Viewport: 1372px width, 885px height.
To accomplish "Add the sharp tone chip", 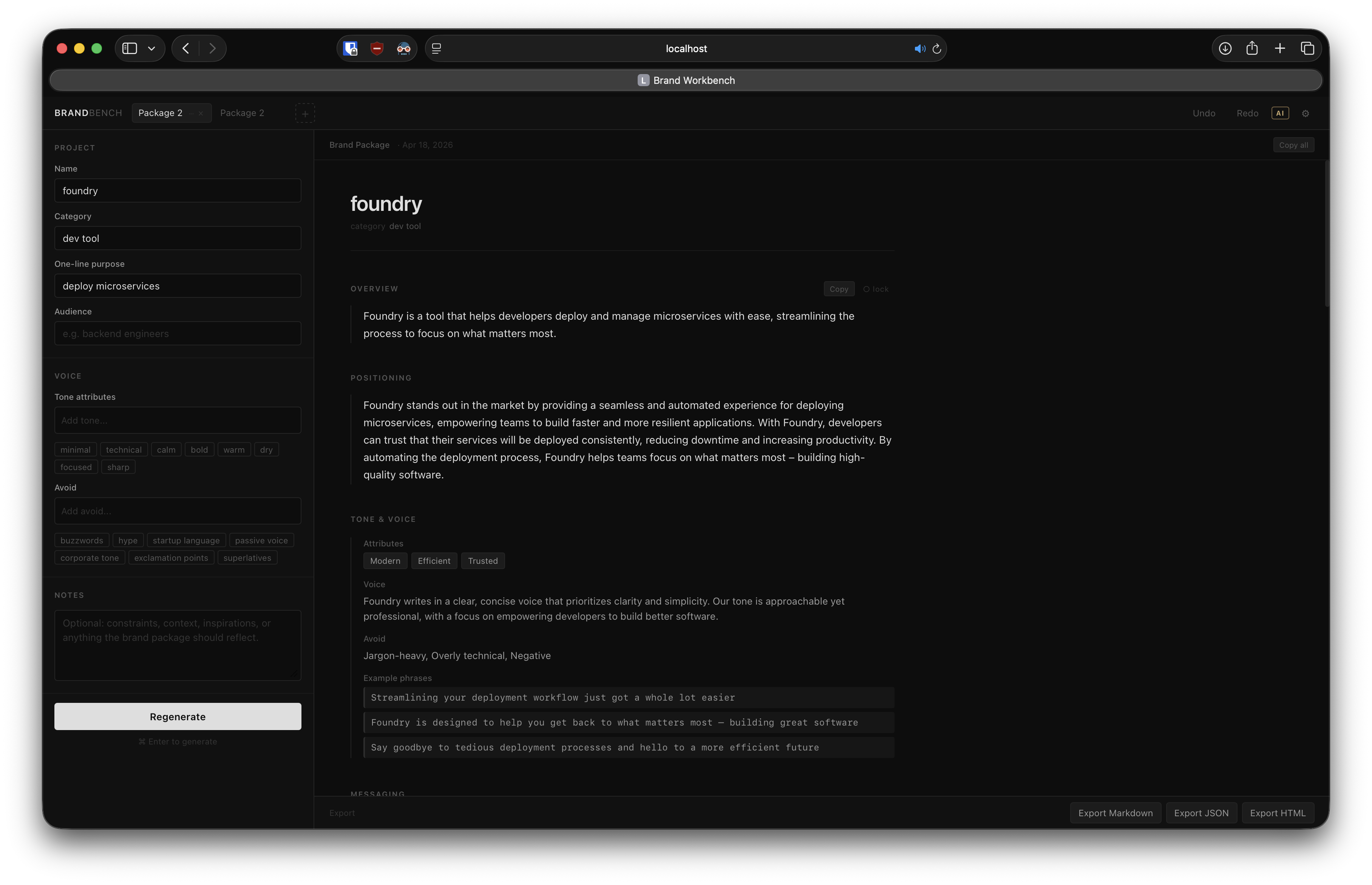I will click(x=118, y=467).
